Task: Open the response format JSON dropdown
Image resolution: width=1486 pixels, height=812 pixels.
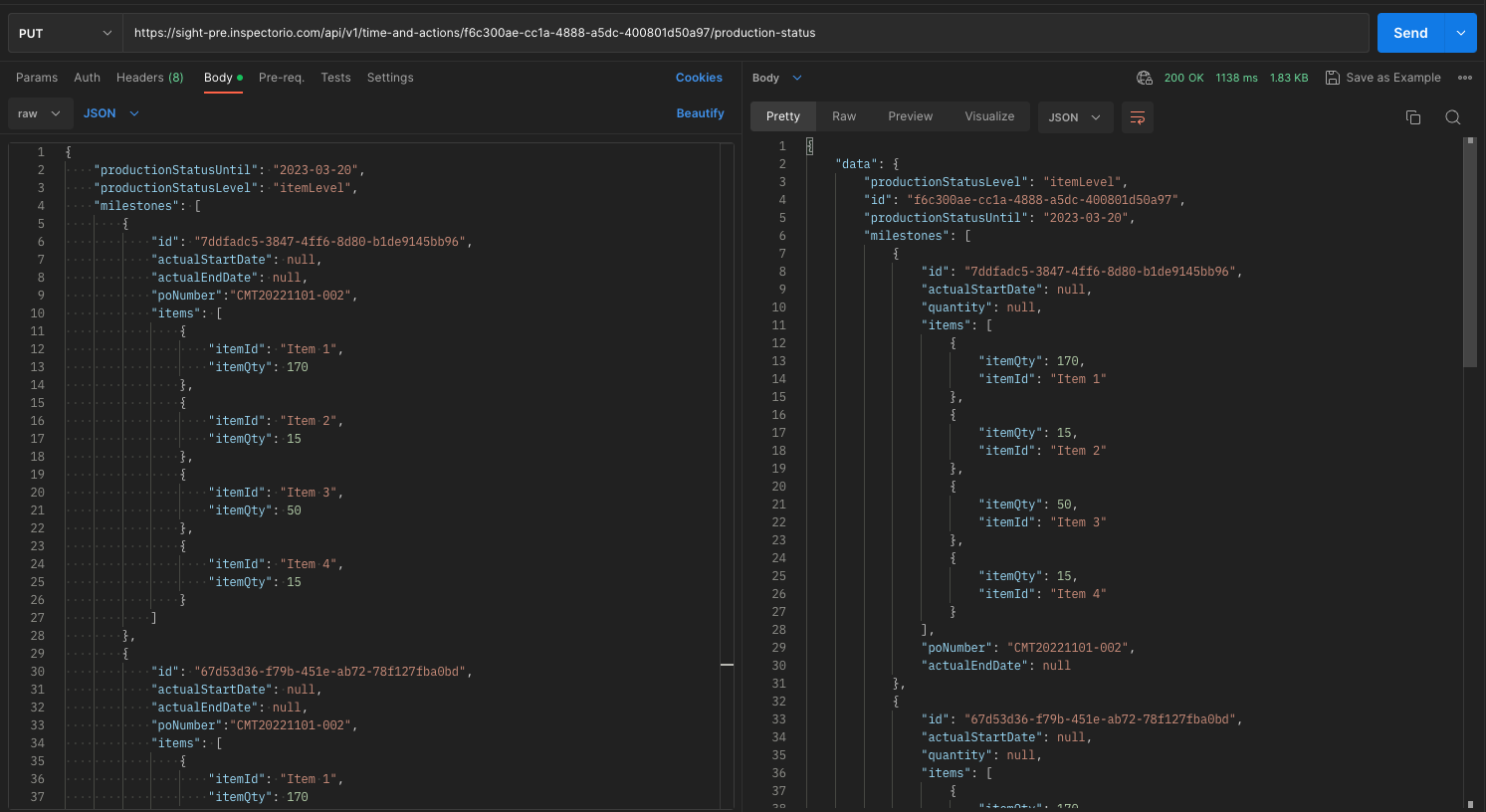Action: tap(1075, 117)
